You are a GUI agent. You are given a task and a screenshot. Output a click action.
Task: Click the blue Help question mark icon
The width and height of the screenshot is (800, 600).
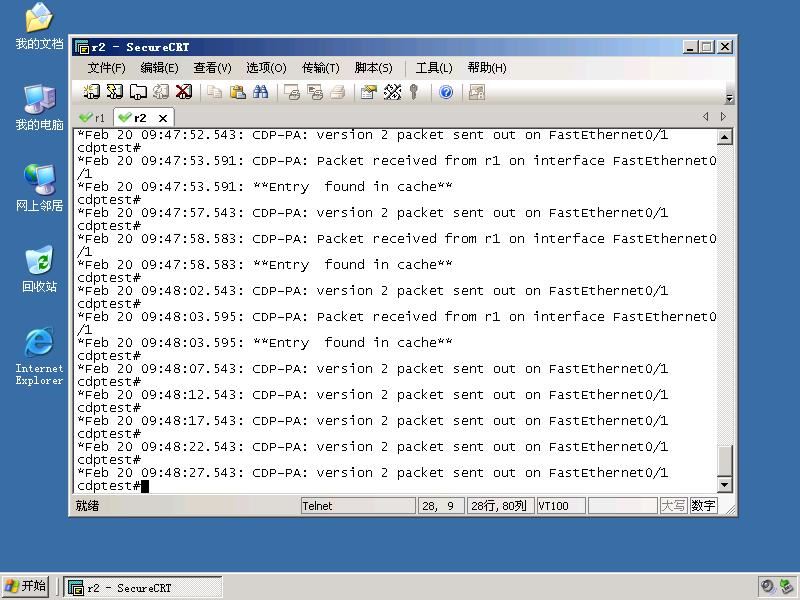[446, 92]
